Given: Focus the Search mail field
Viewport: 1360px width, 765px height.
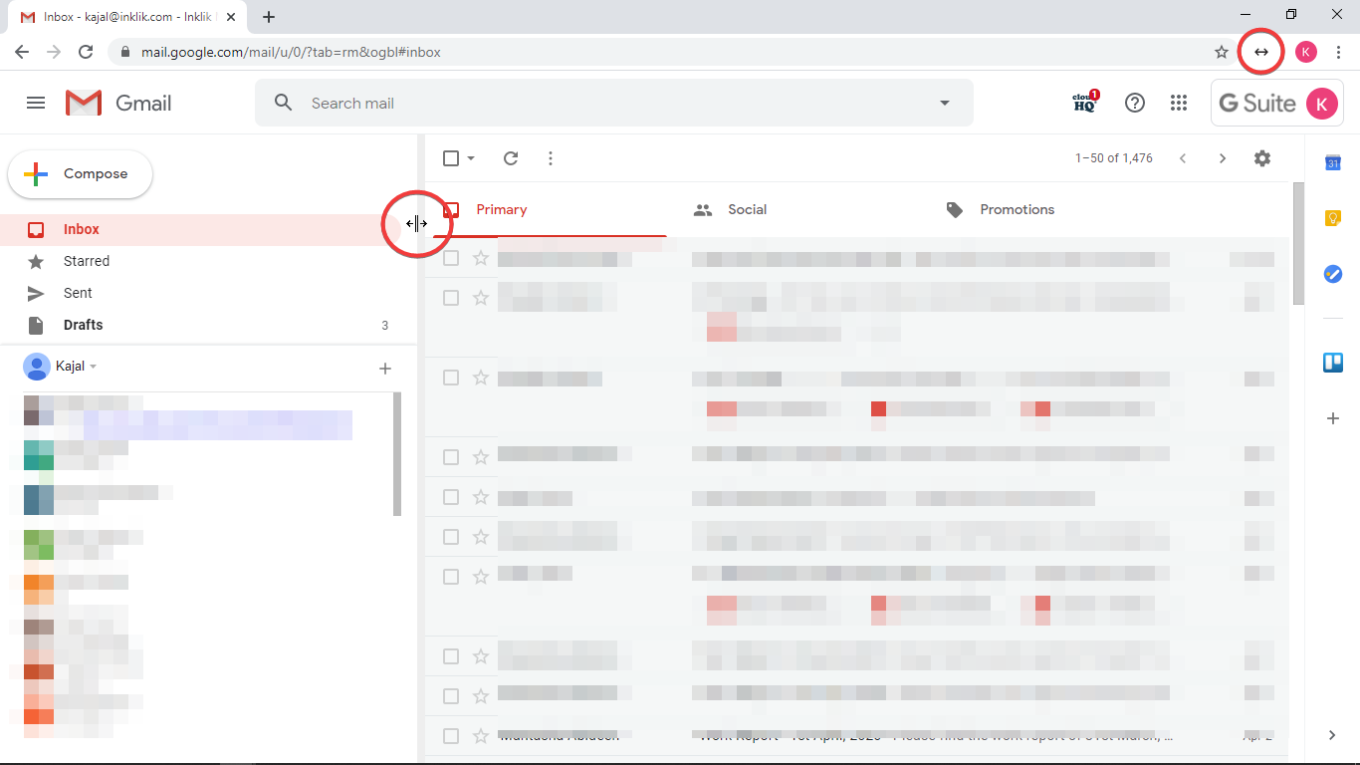Looking at the screenshot, I should click(x=615, y=103).
